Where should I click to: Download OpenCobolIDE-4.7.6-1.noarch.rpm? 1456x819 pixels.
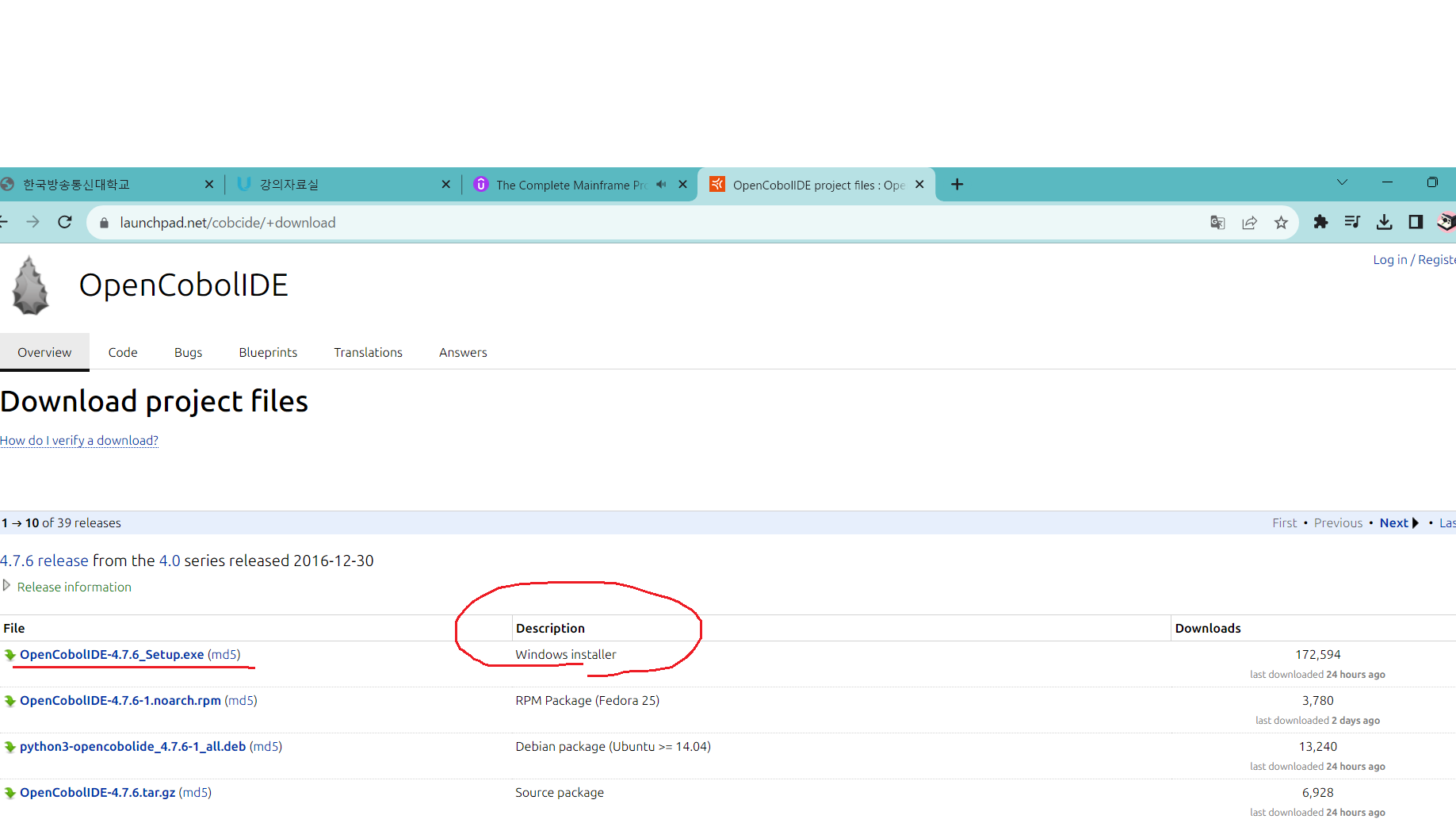pyautogui.click(x=120, y=700)
